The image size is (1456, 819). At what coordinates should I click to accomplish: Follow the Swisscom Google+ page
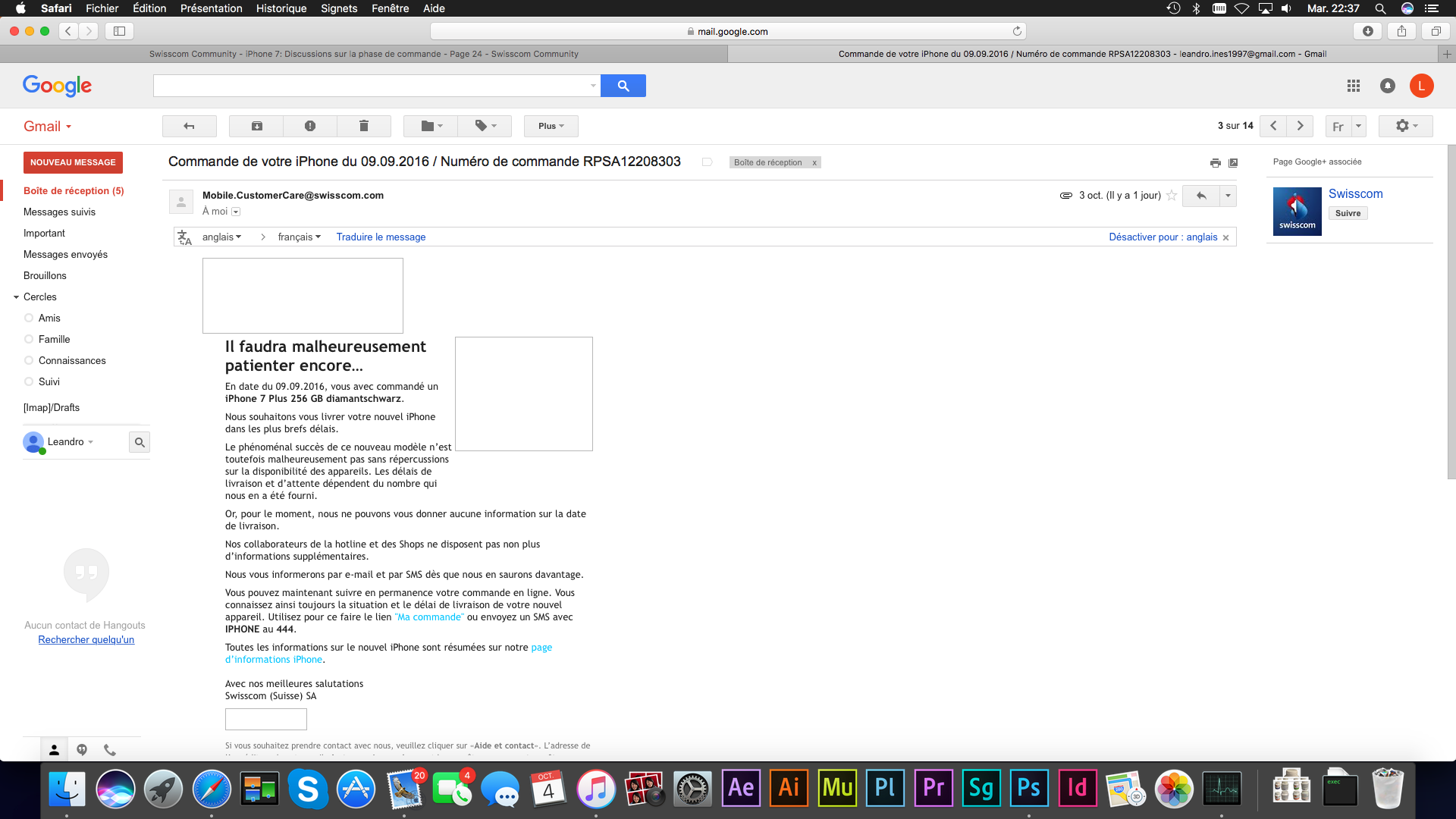tap(1348, 212)
